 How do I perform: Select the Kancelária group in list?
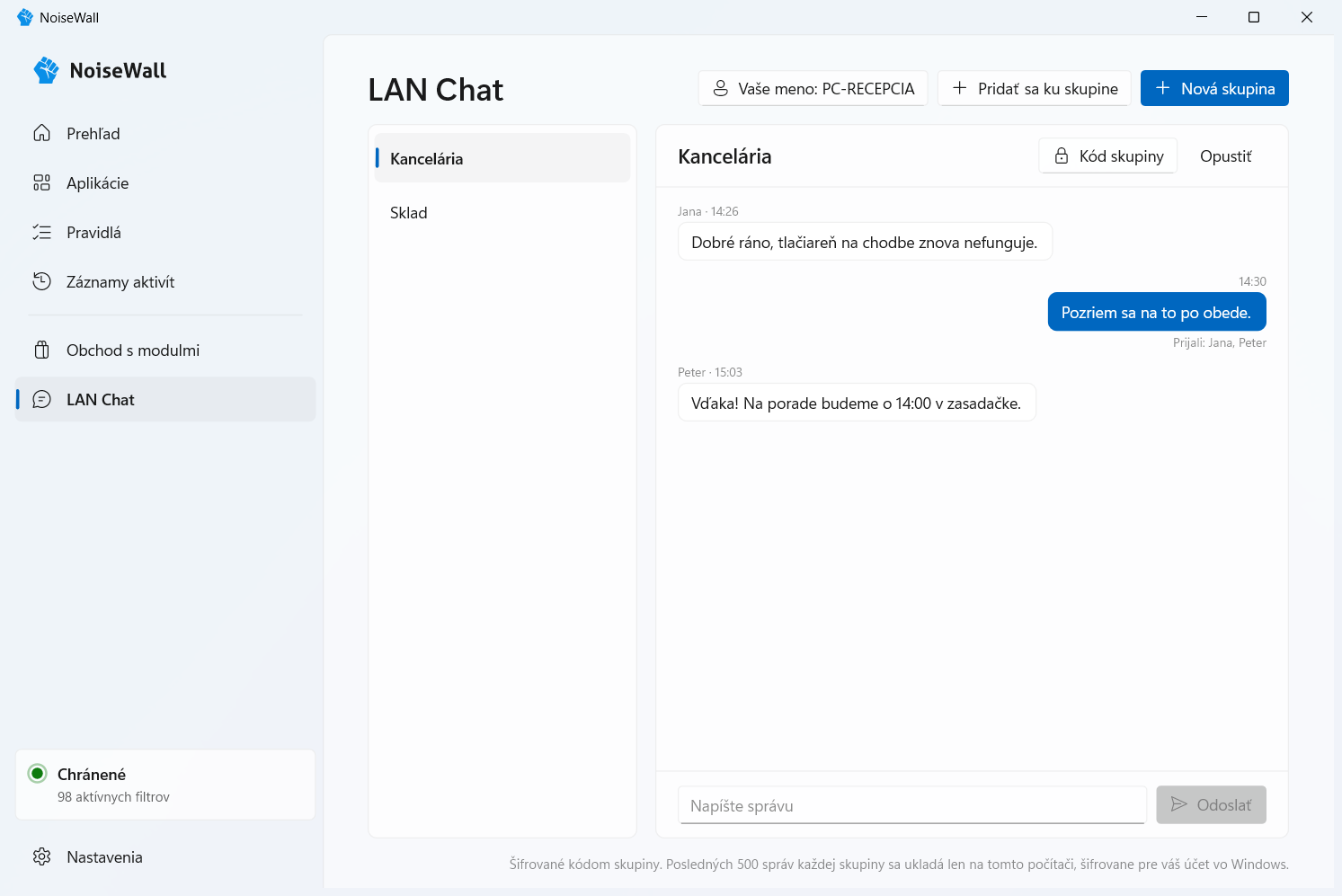coord(502,158)
